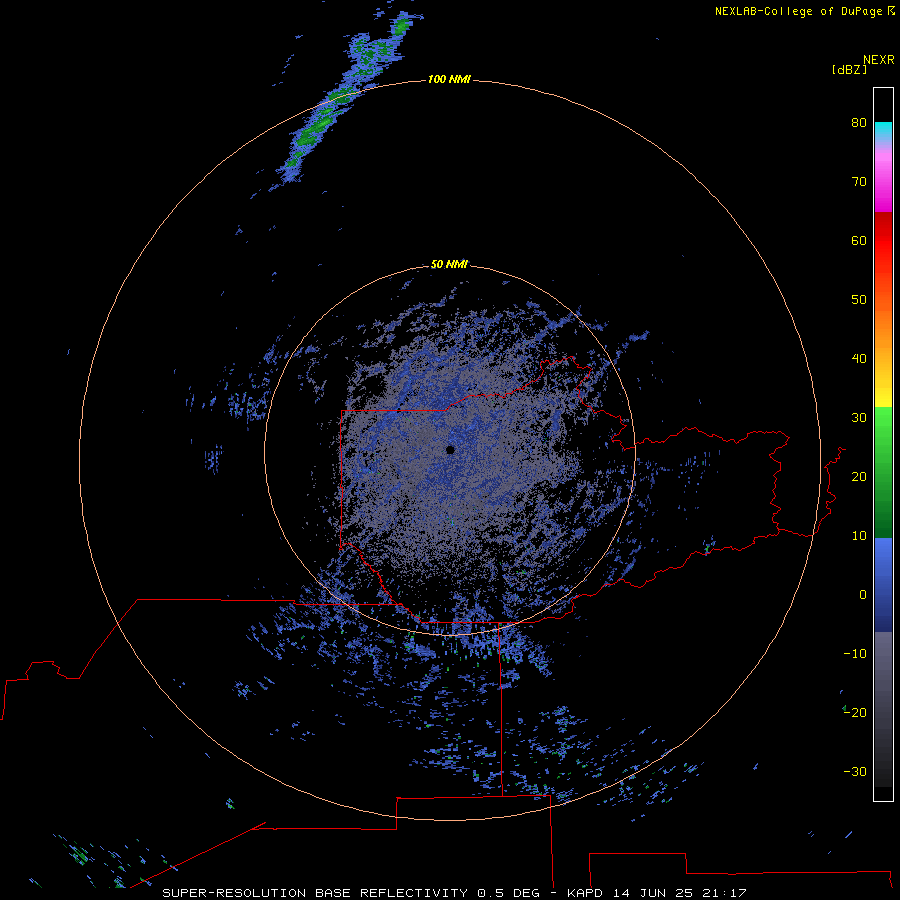Image resolution: width=900 pixels, height=900 pixels.
Task: Click the 80 value on dBZ scale
Action: point(859,122)
